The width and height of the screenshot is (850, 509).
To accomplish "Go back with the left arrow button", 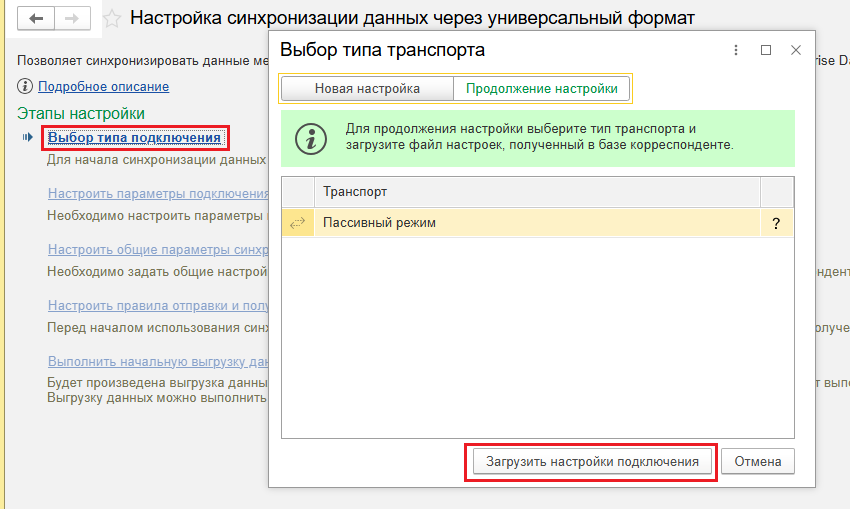I will [x=36, y=18].
